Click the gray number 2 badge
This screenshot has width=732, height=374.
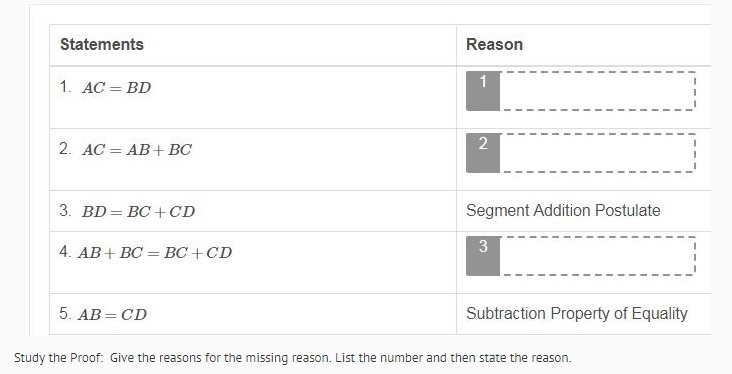[x=483, y=153]
